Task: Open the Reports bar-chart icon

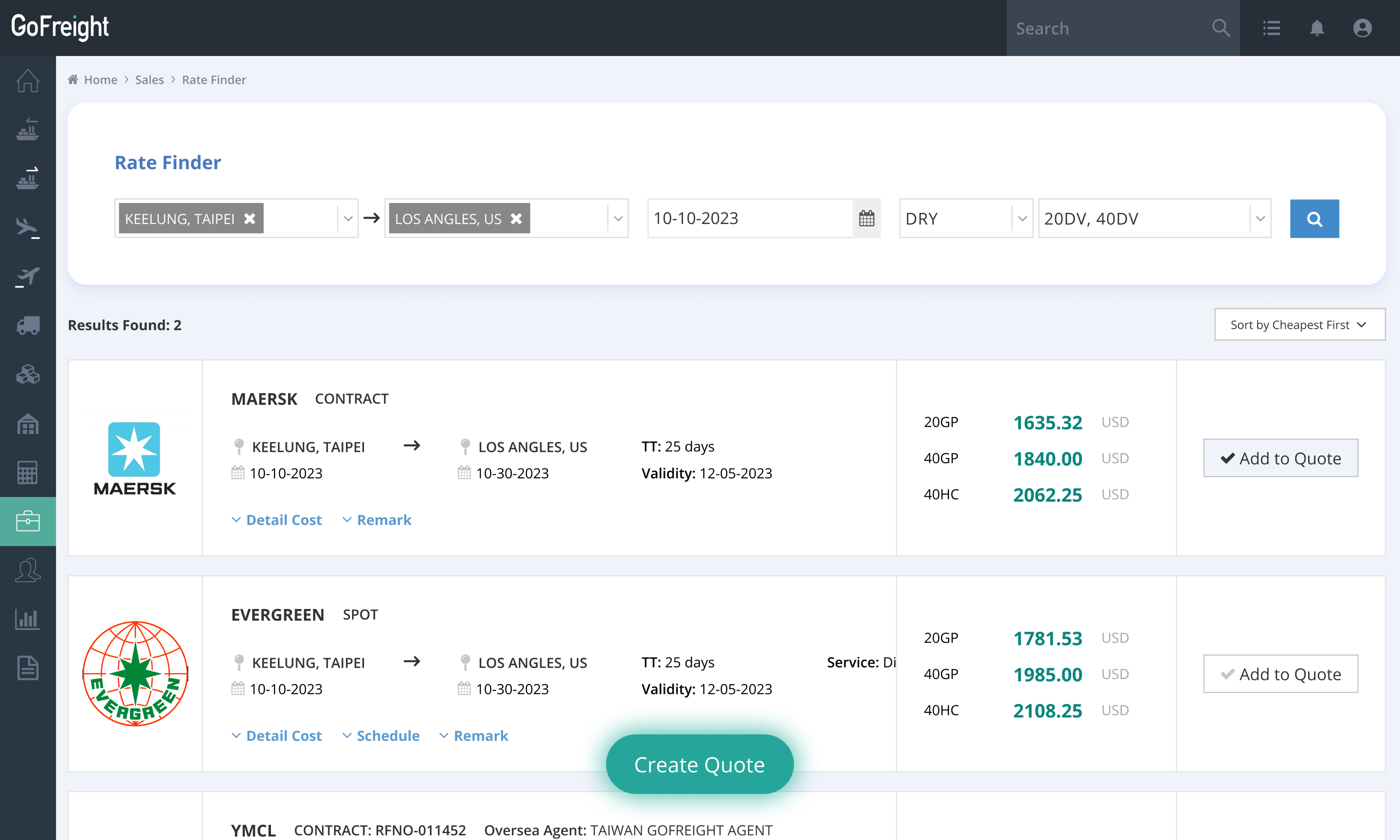Action: (x=28, y=619)
